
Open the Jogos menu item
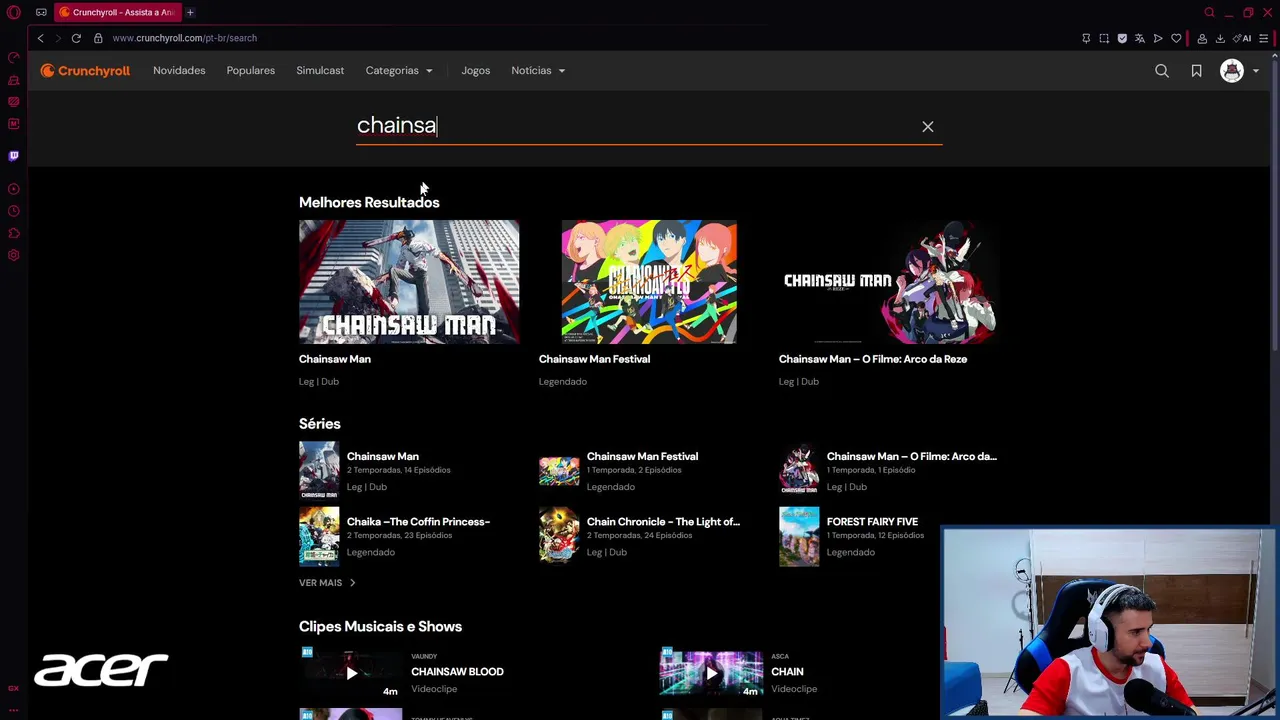pyautogui.click(x=476, y=71)
